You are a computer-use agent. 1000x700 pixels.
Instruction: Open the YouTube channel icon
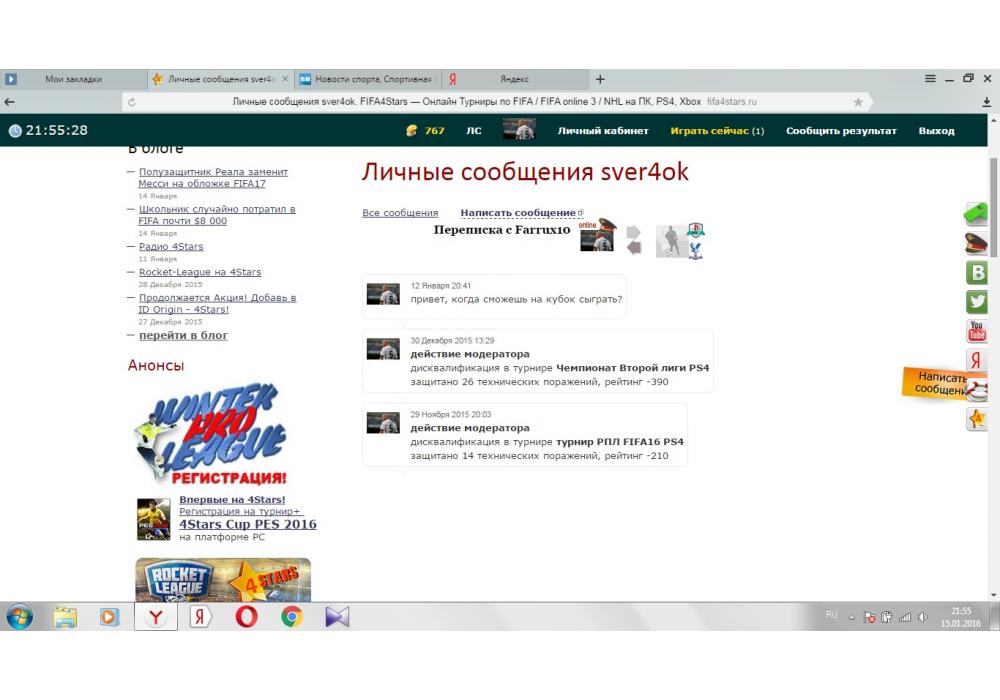pos(977,331)
